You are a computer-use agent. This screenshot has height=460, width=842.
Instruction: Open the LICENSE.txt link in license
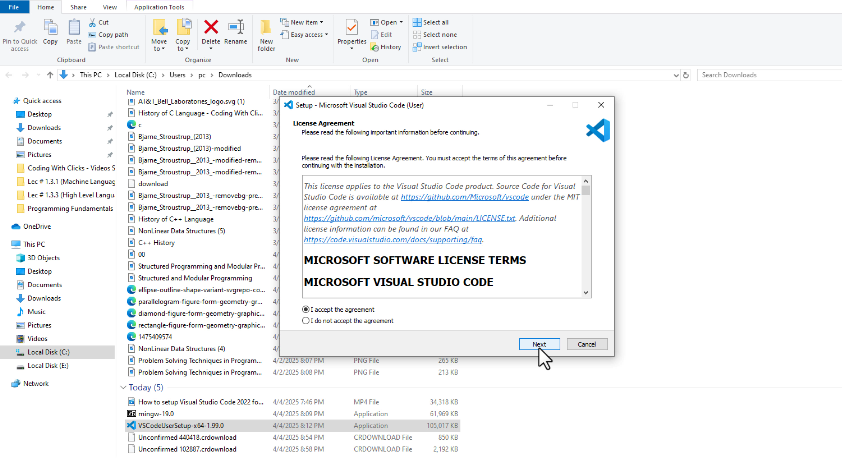409,218
